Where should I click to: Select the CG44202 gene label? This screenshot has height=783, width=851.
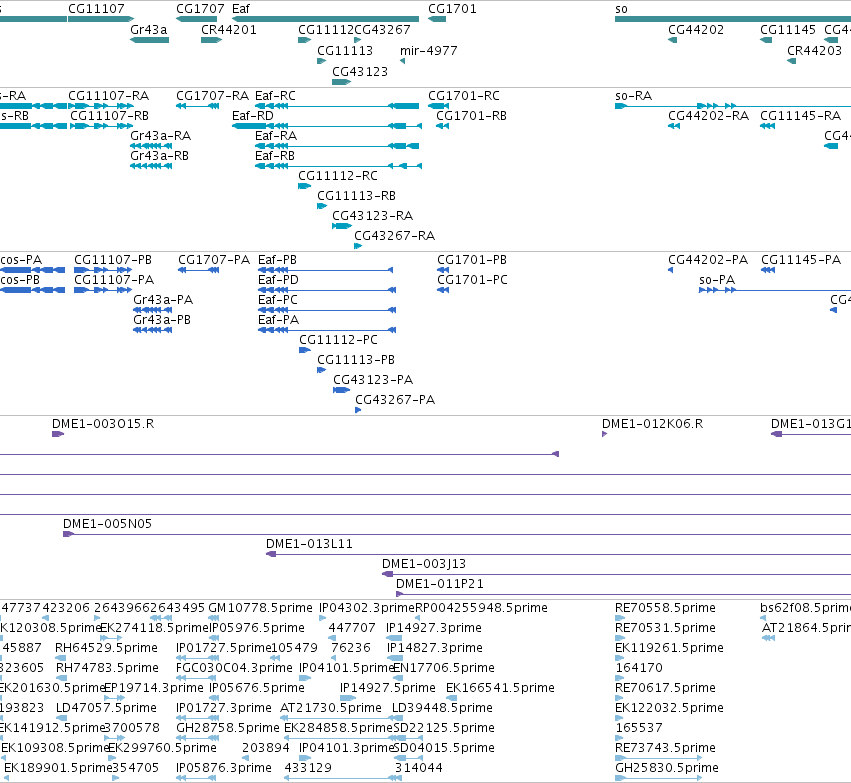[x=696, y=30]
